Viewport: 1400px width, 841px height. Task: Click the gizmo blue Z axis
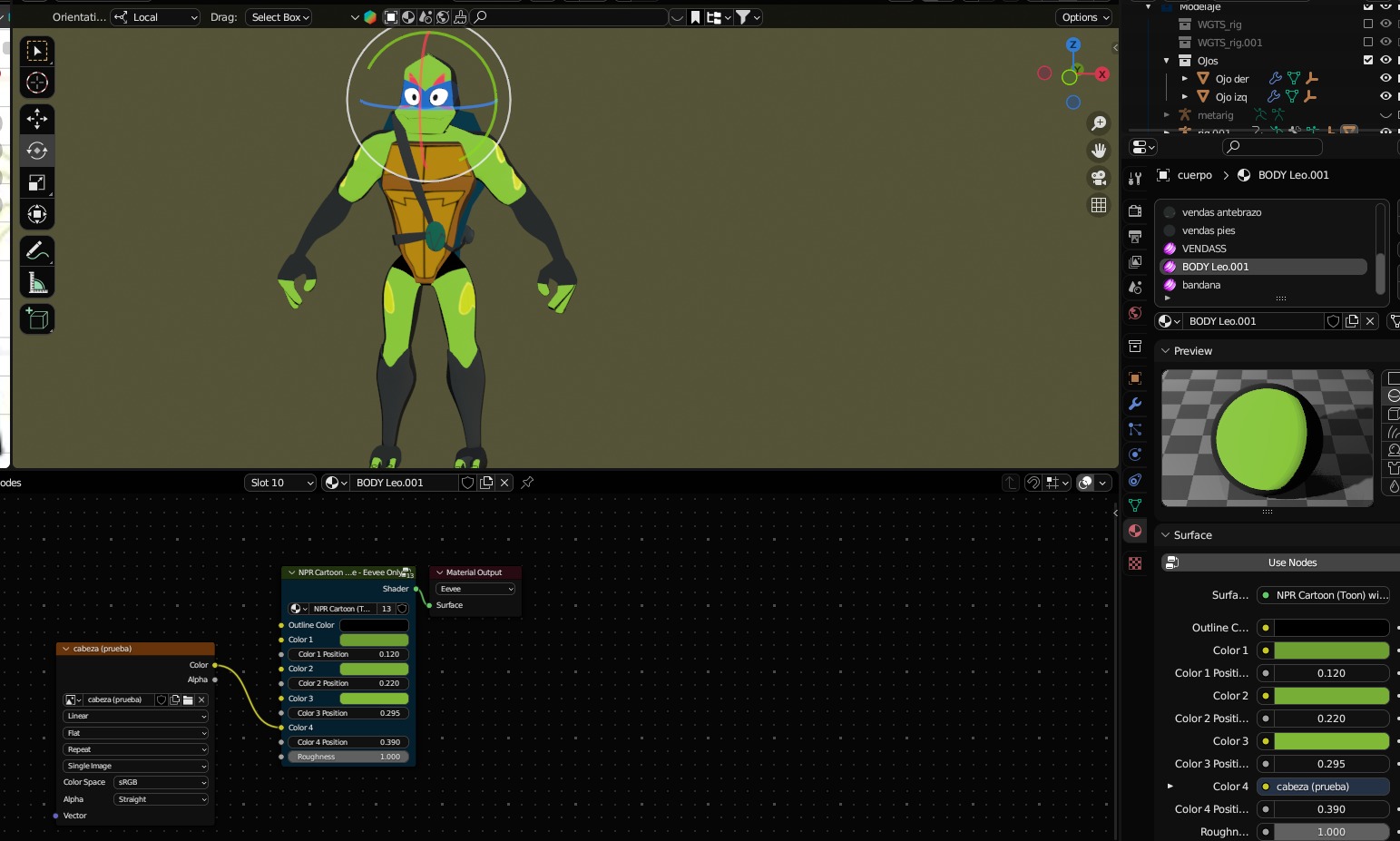1073,44
